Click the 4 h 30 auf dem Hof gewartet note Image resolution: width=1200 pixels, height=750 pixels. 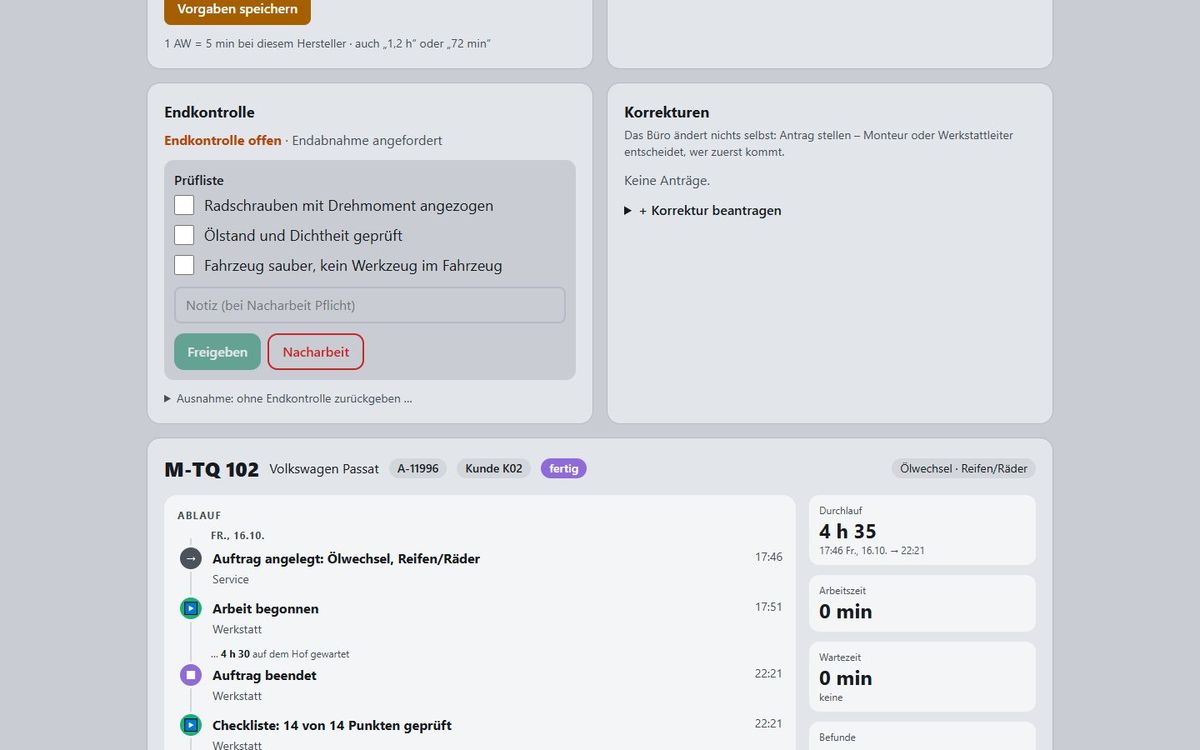280,654
